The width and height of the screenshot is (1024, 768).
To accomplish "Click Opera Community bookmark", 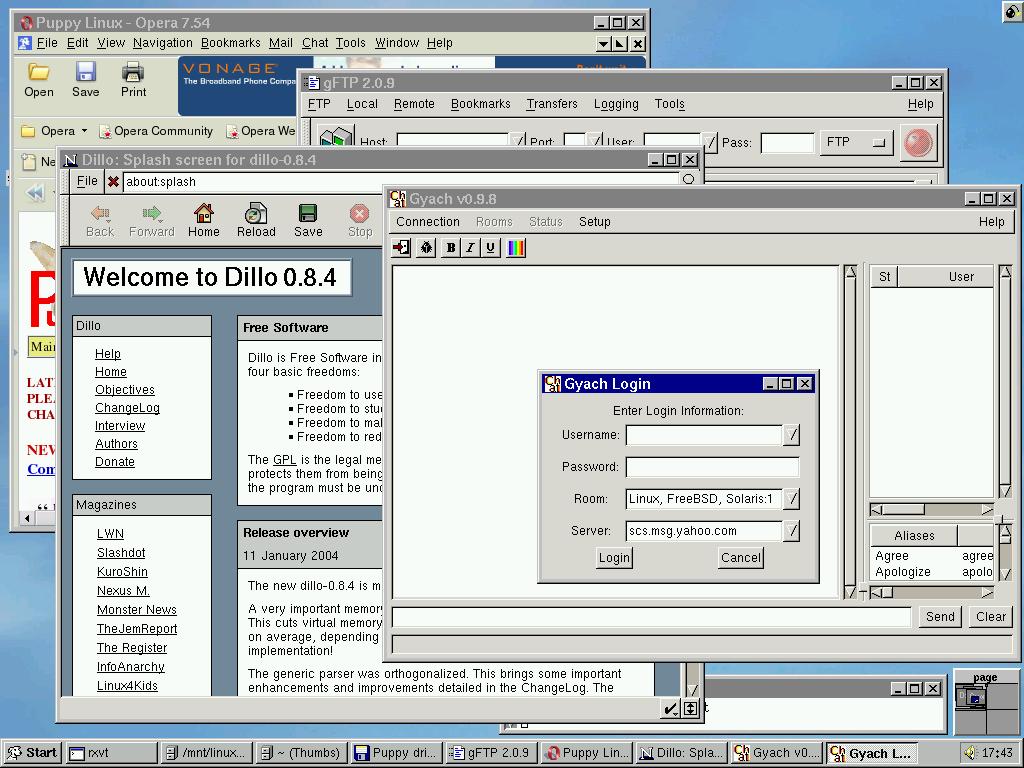I will click(x=156, y=131).
